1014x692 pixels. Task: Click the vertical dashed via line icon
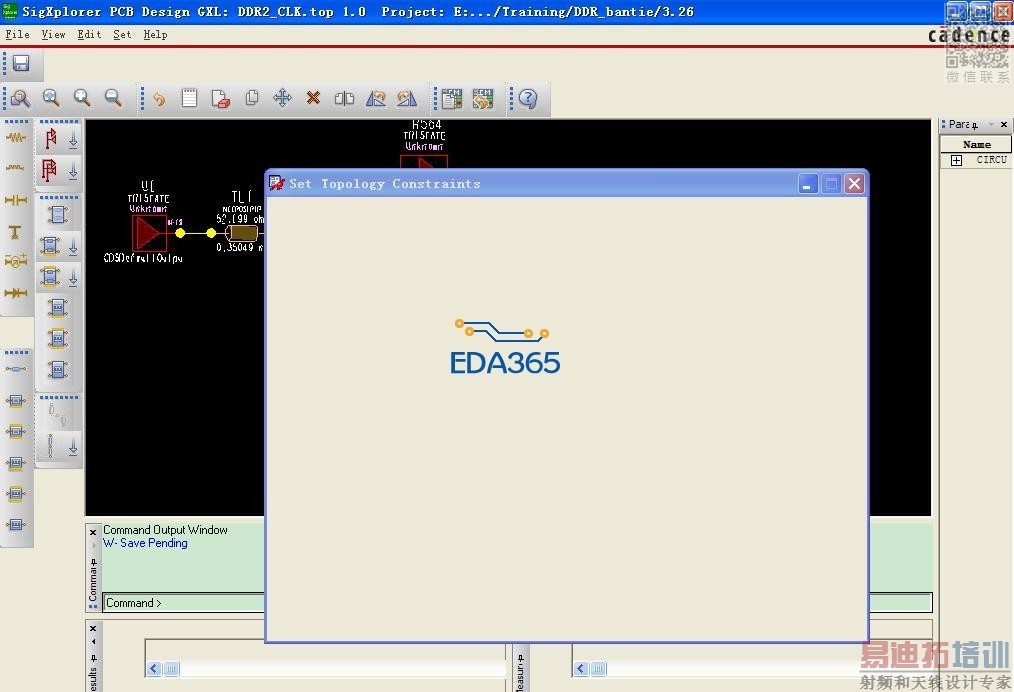coord(50,446)
